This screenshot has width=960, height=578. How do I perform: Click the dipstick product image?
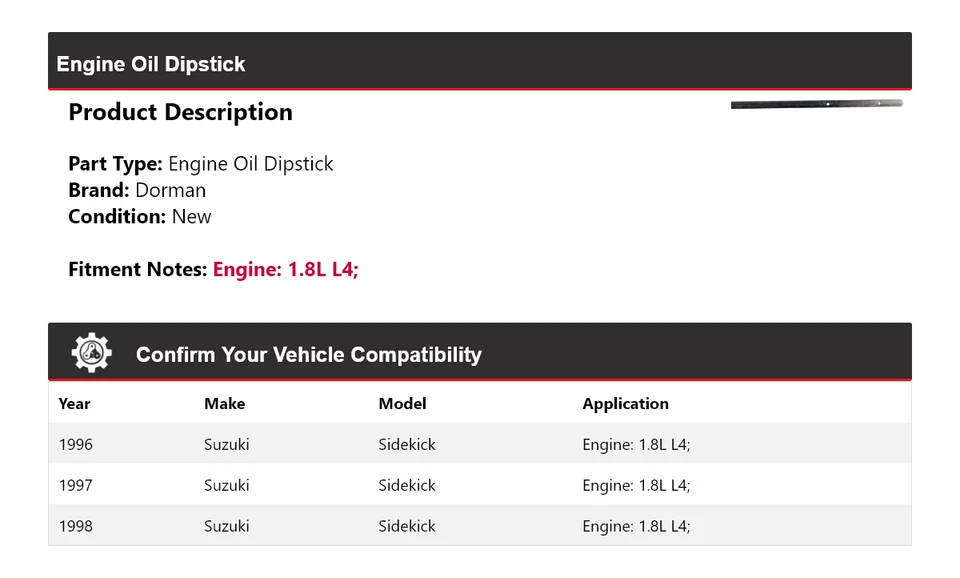(816, 104)
